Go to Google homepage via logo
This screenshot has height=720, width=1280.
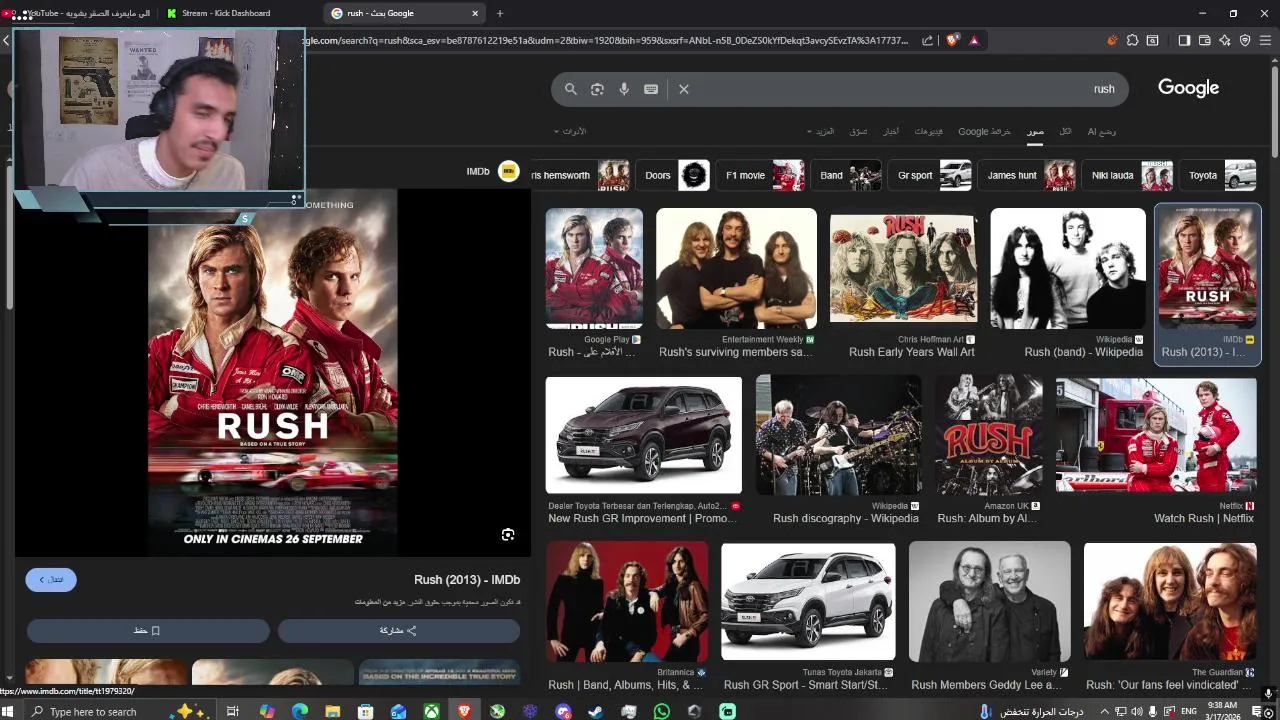coord(1188,88)
